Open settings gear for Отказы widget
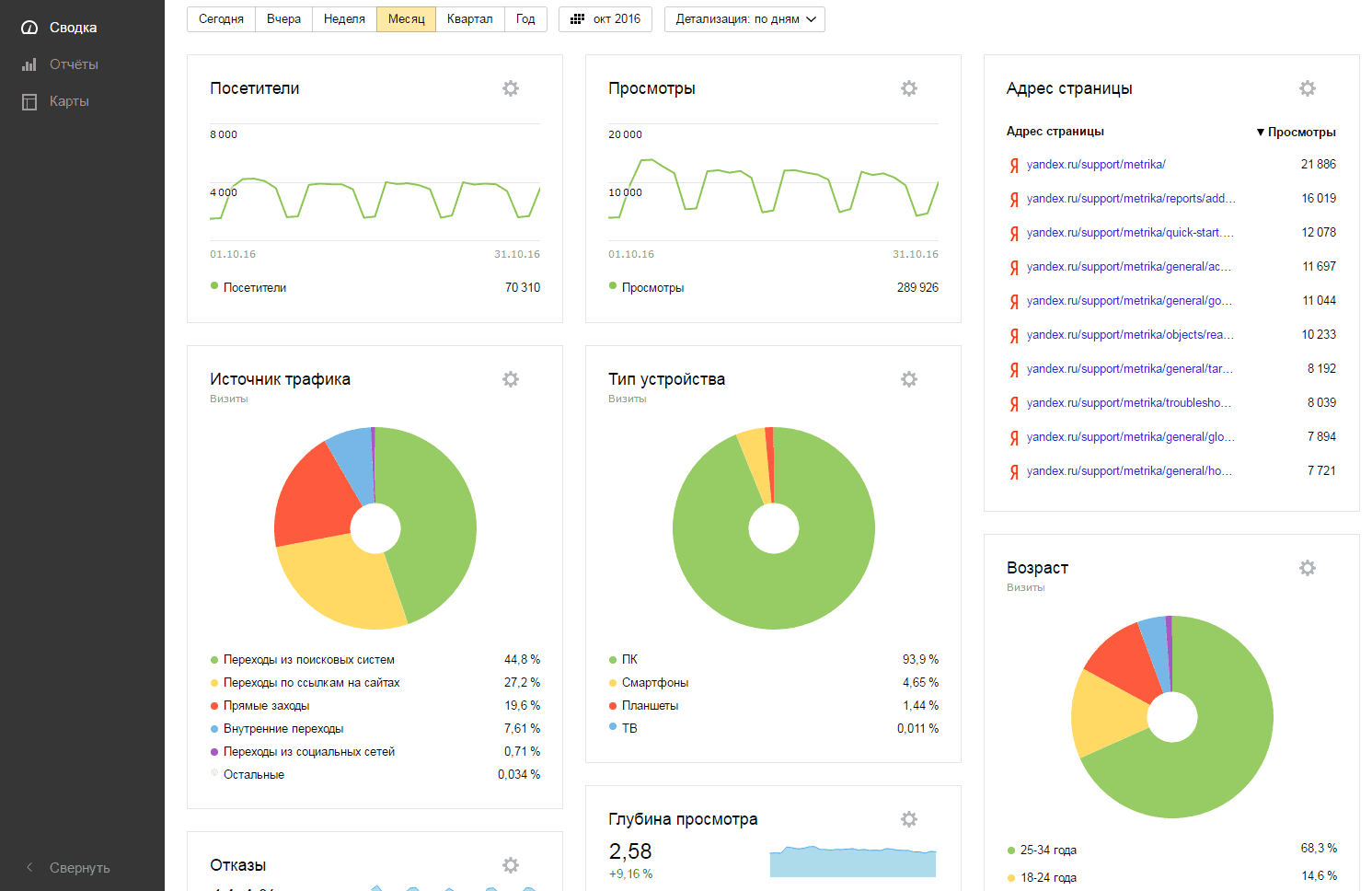 pos(511,865)
